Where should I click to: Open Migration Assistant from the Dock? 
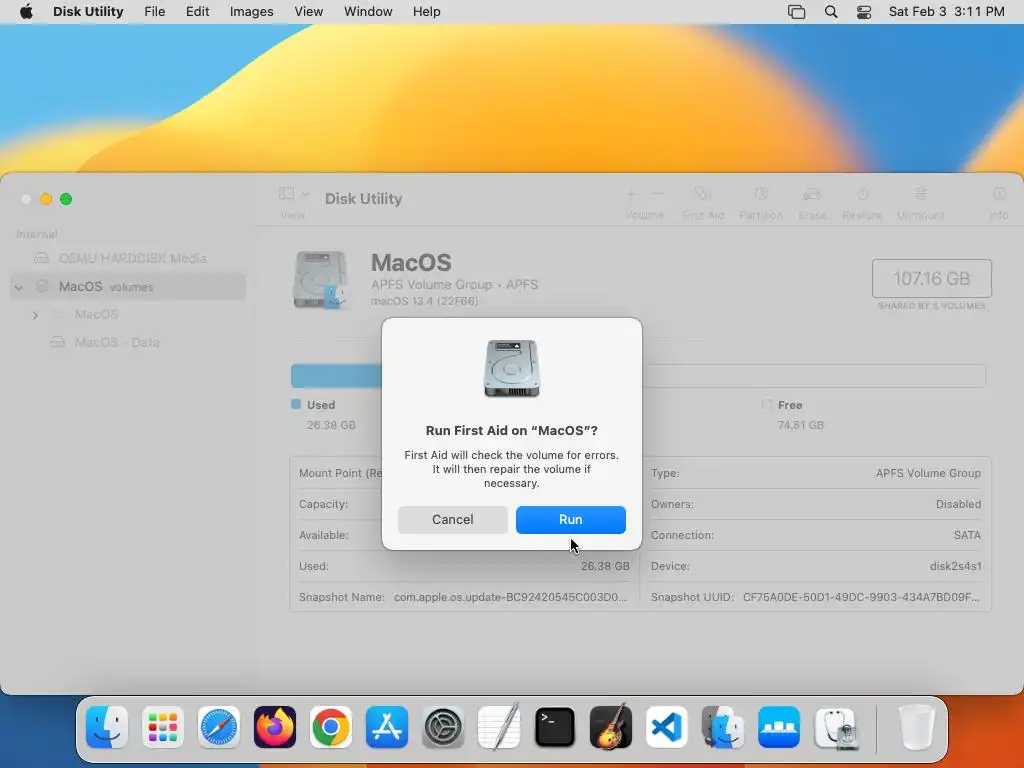point(723,727)
